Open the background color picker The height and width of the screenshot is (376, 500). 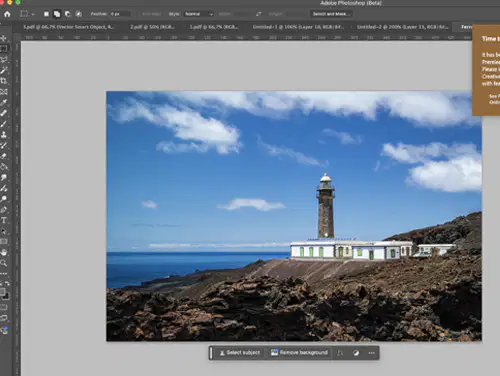tap(6, 296)
